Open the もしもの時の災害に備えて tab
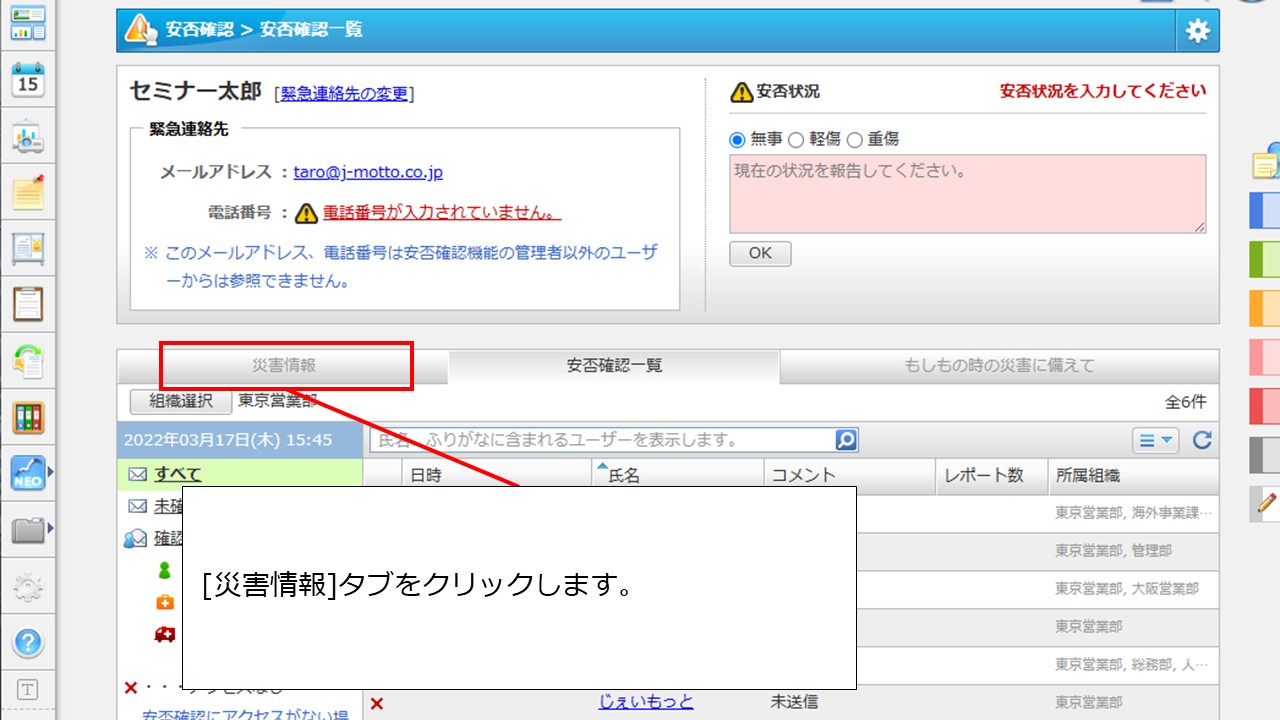The height and width of the screenshot is (720, 1280). click(999, 366)
